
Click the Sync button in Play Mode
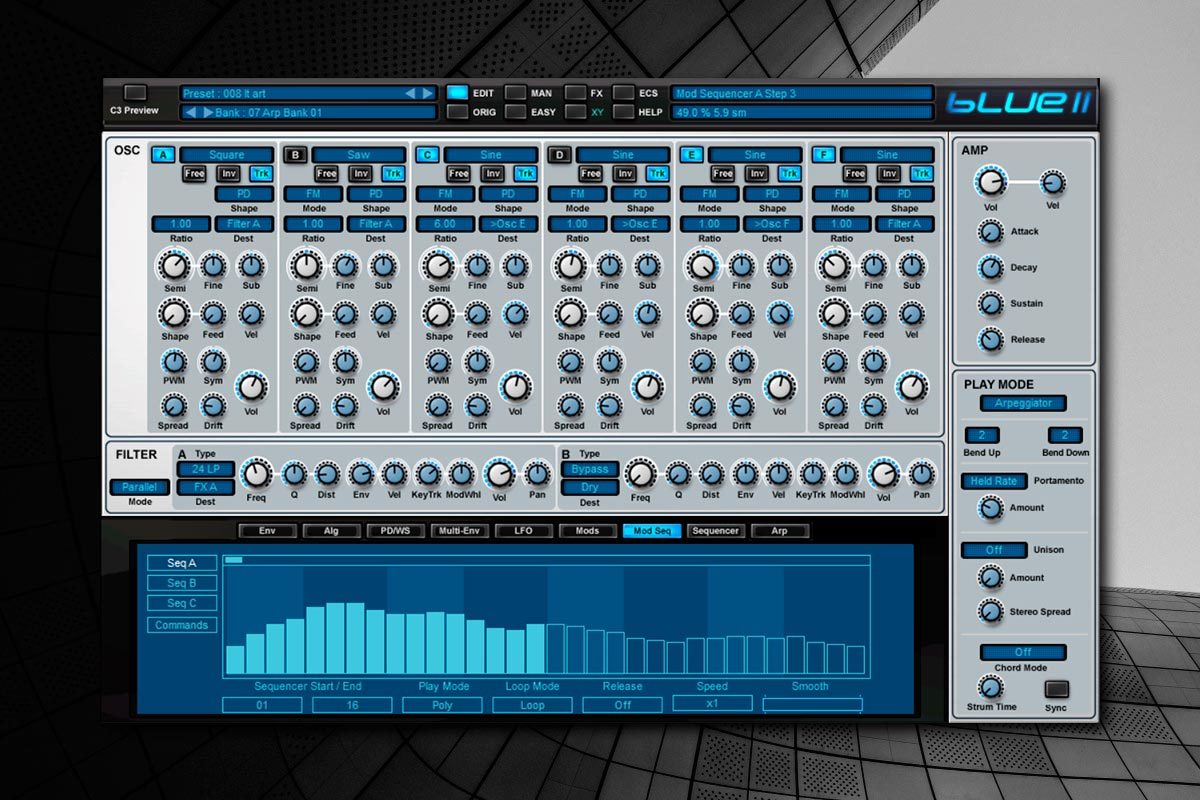[1056, 689]
